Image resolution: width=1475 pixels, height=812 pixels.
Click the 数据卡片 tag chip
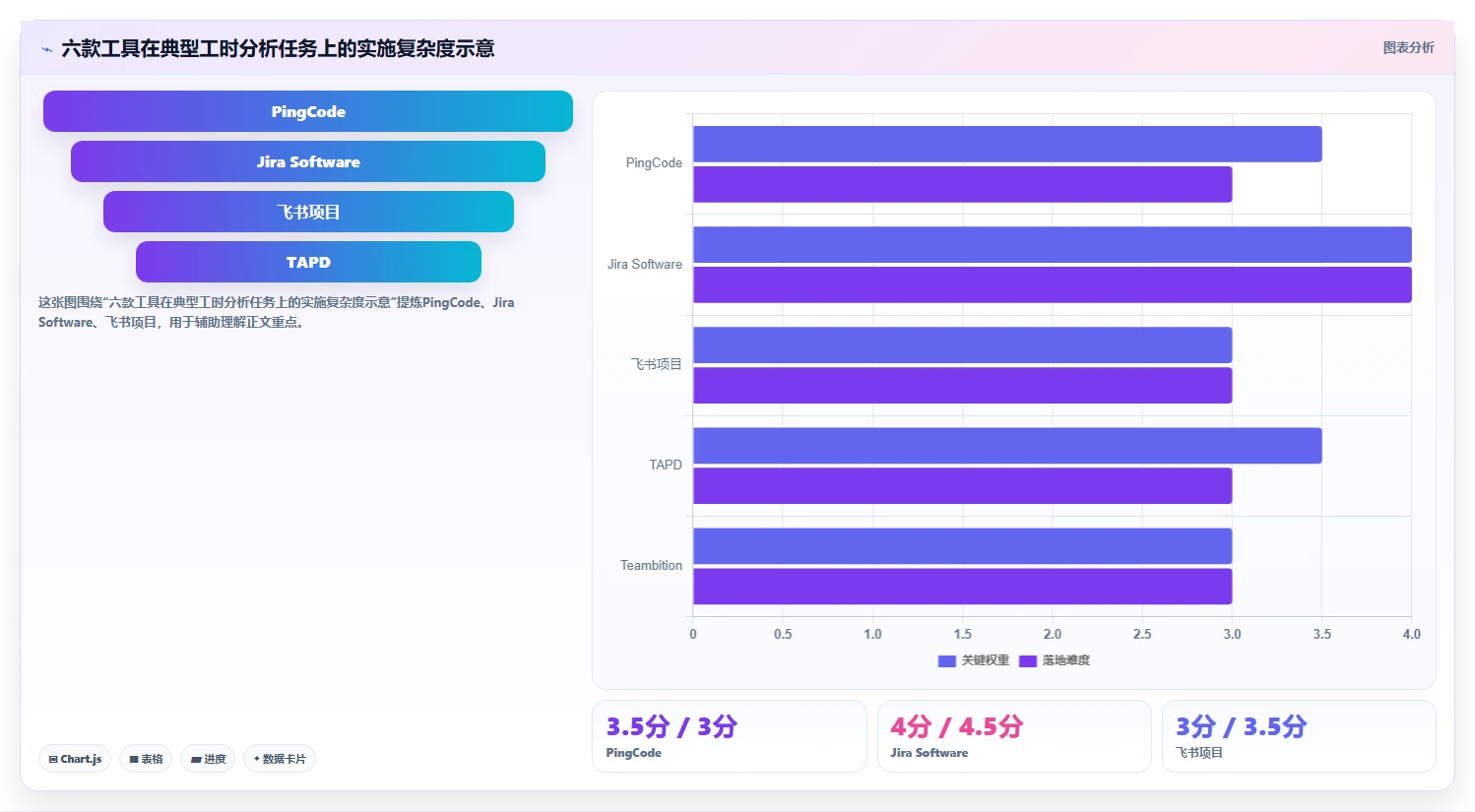click(280, 759)
